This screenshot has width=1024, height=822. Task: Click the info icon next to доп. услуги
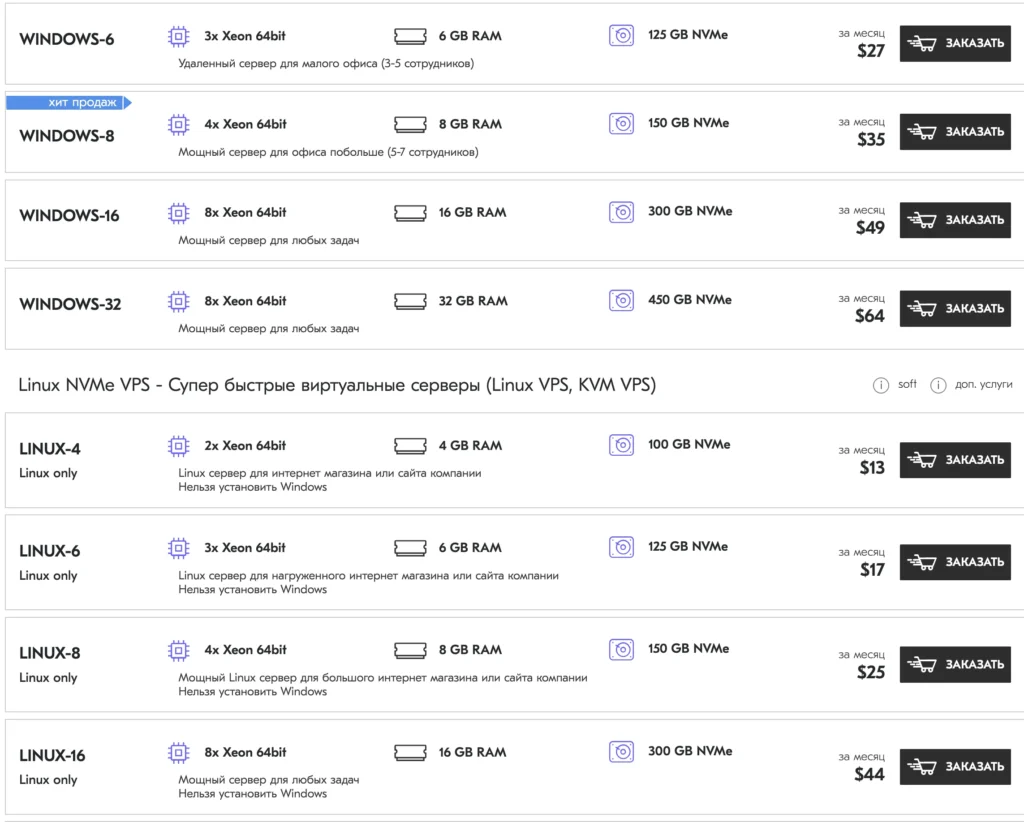[938, 385]
